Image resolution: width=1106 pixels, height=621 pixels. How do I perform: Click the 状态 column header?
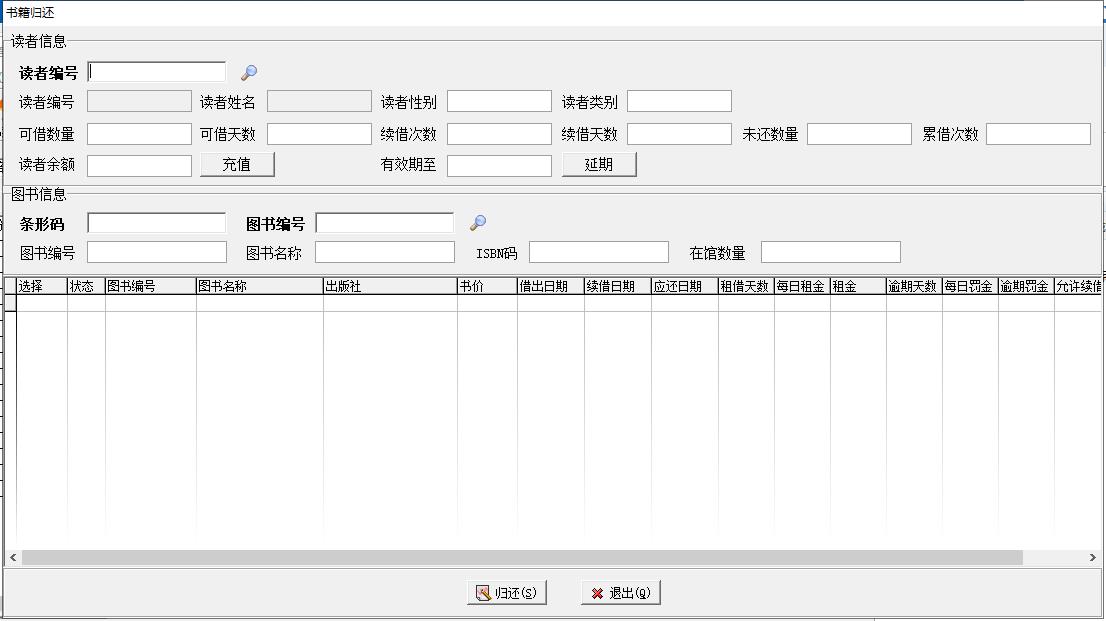coord(86,287)
